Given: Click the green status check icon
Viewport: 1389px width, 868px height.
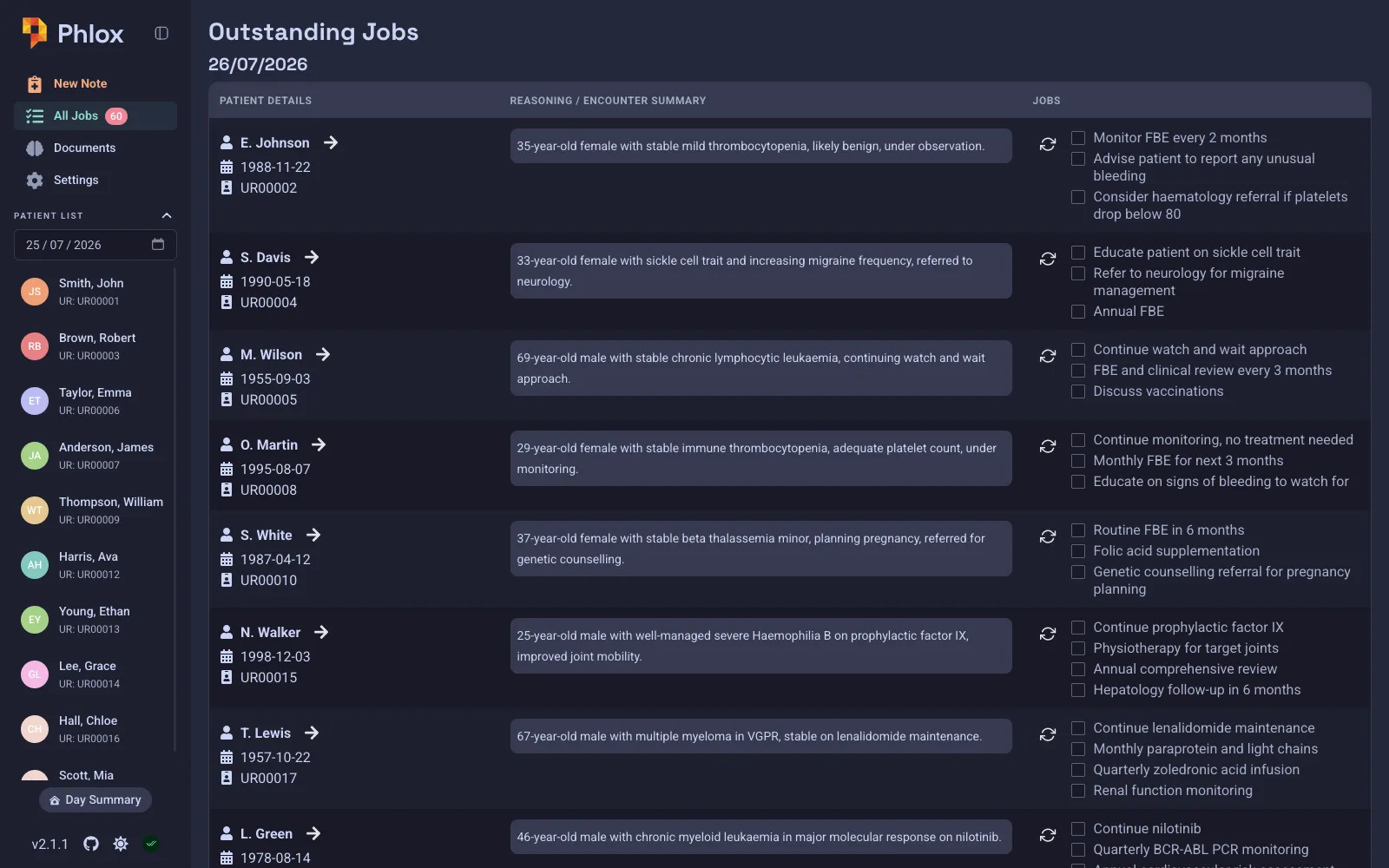Looking at the screenshot, I should (151, 844).
